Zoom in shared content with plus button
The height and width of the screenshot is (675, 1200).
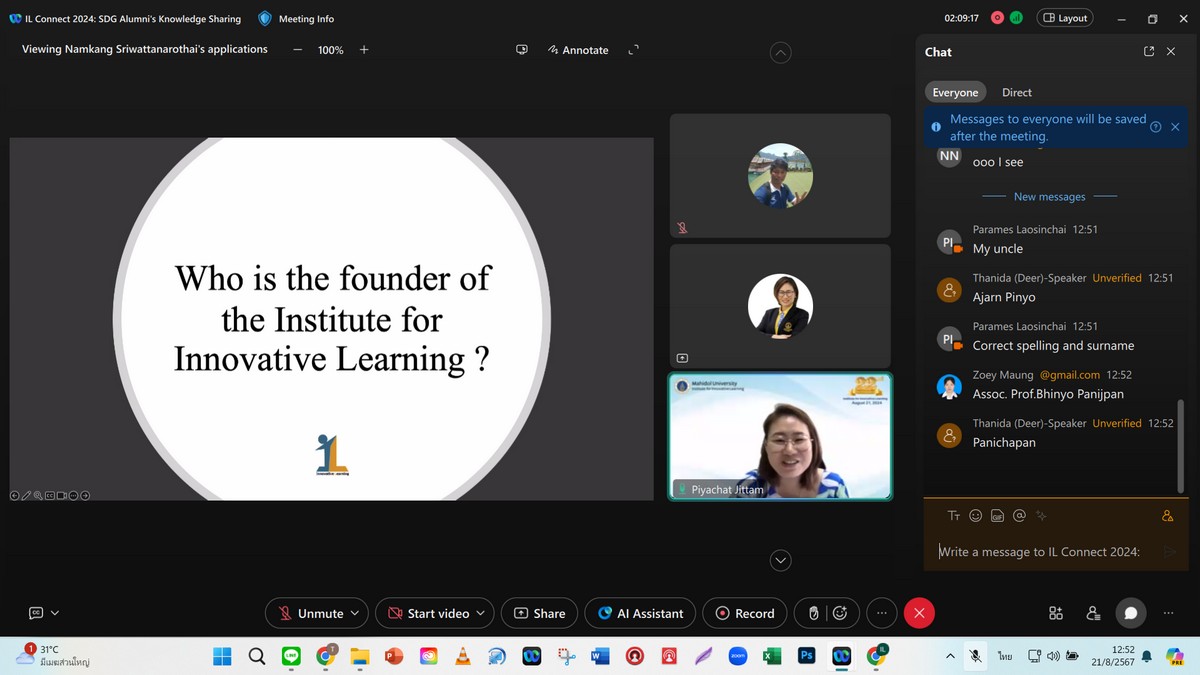point(364,50)
